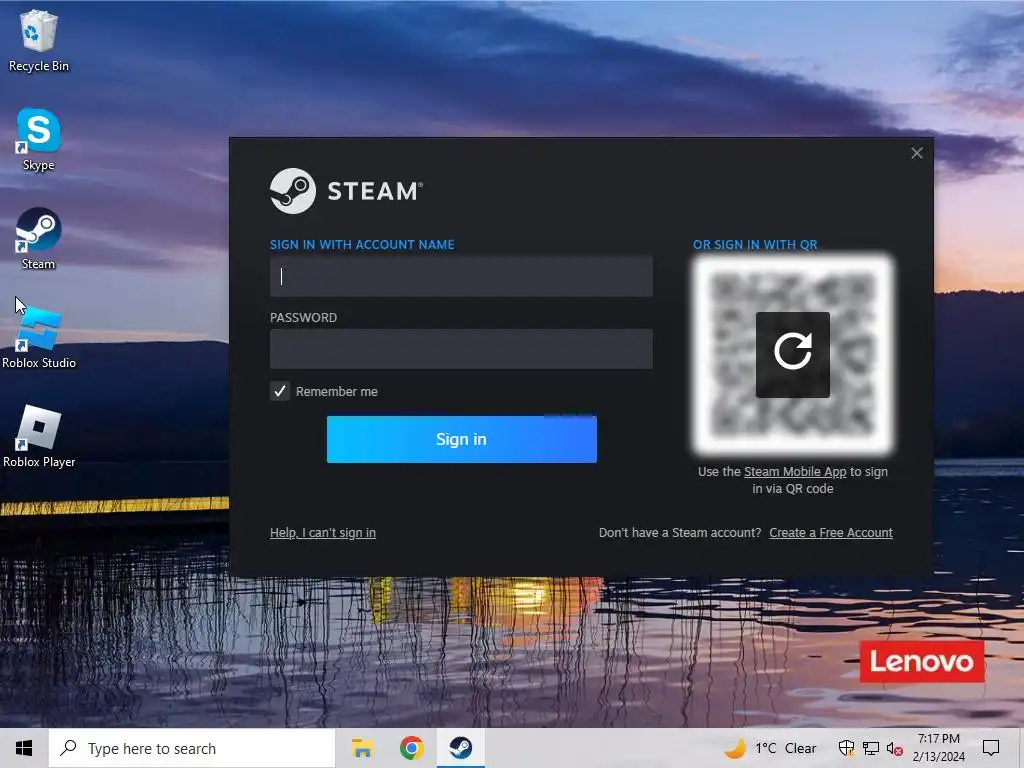Open weather widget showing 1°C Clear
Image resolution: width=1024 pixels, height=768 pixels.
click(771, 748)
